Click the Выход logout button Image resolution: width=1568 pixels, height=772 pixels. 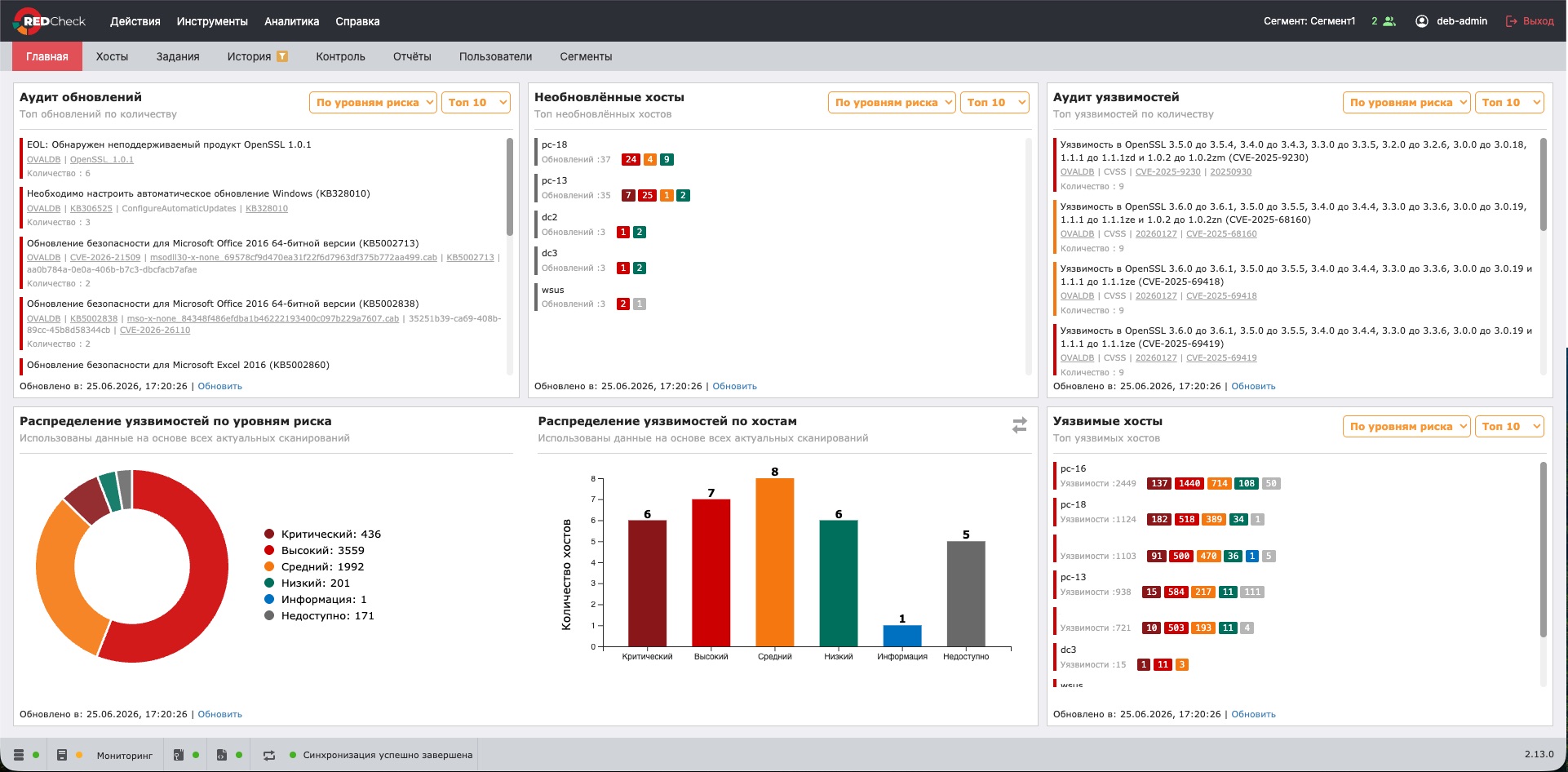1530,21
